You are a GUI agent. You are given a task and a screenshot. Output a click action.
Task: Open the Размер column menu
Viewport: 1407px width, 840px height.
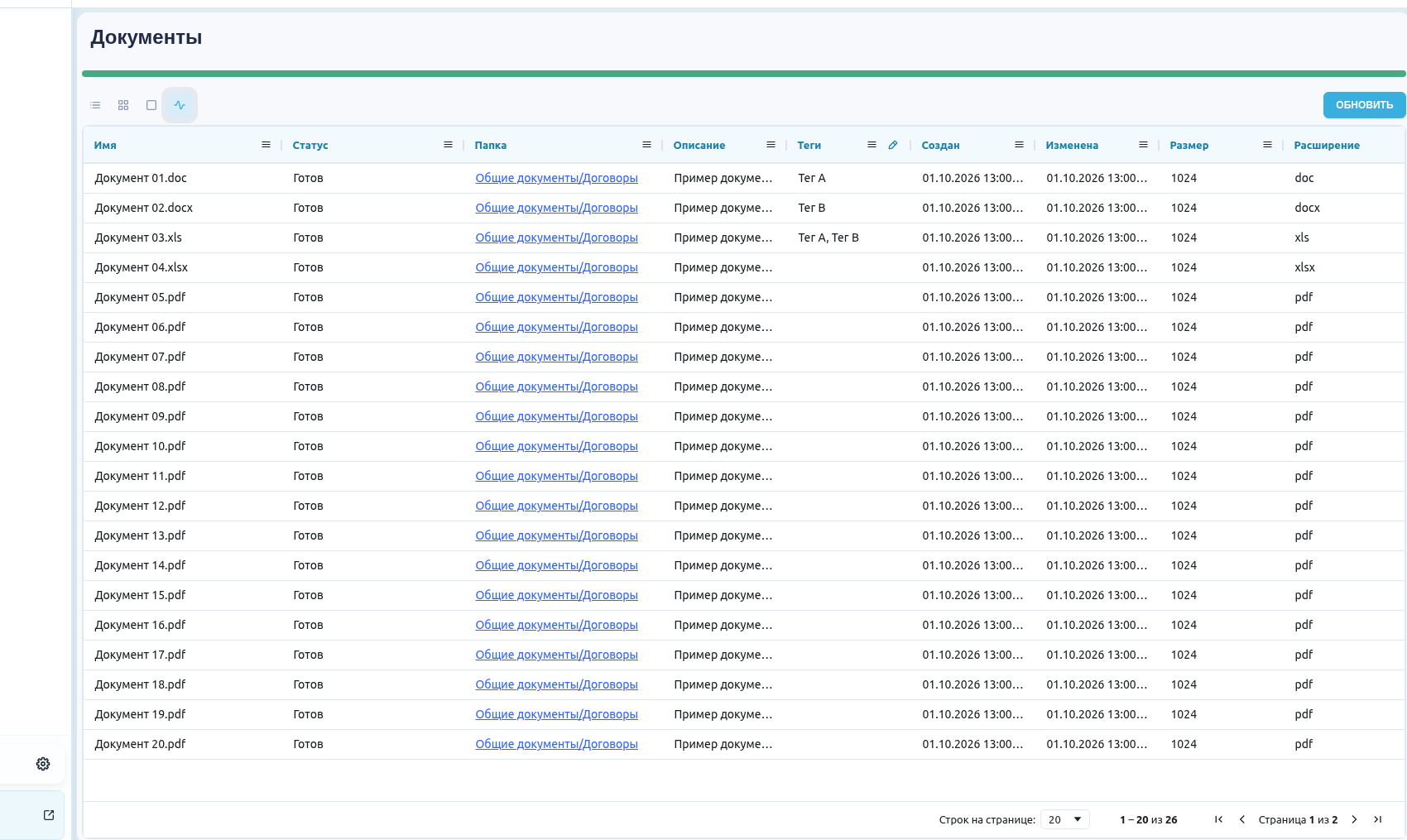(1267, 145)
